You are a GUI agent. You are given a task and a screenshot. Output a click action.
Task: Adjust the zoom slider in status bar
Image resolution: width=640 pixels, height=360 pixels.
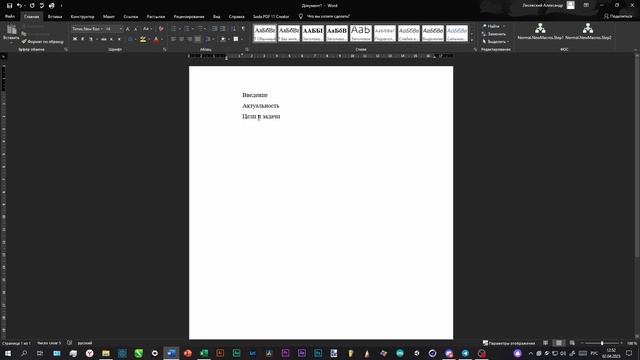click(x=602, y=343)
